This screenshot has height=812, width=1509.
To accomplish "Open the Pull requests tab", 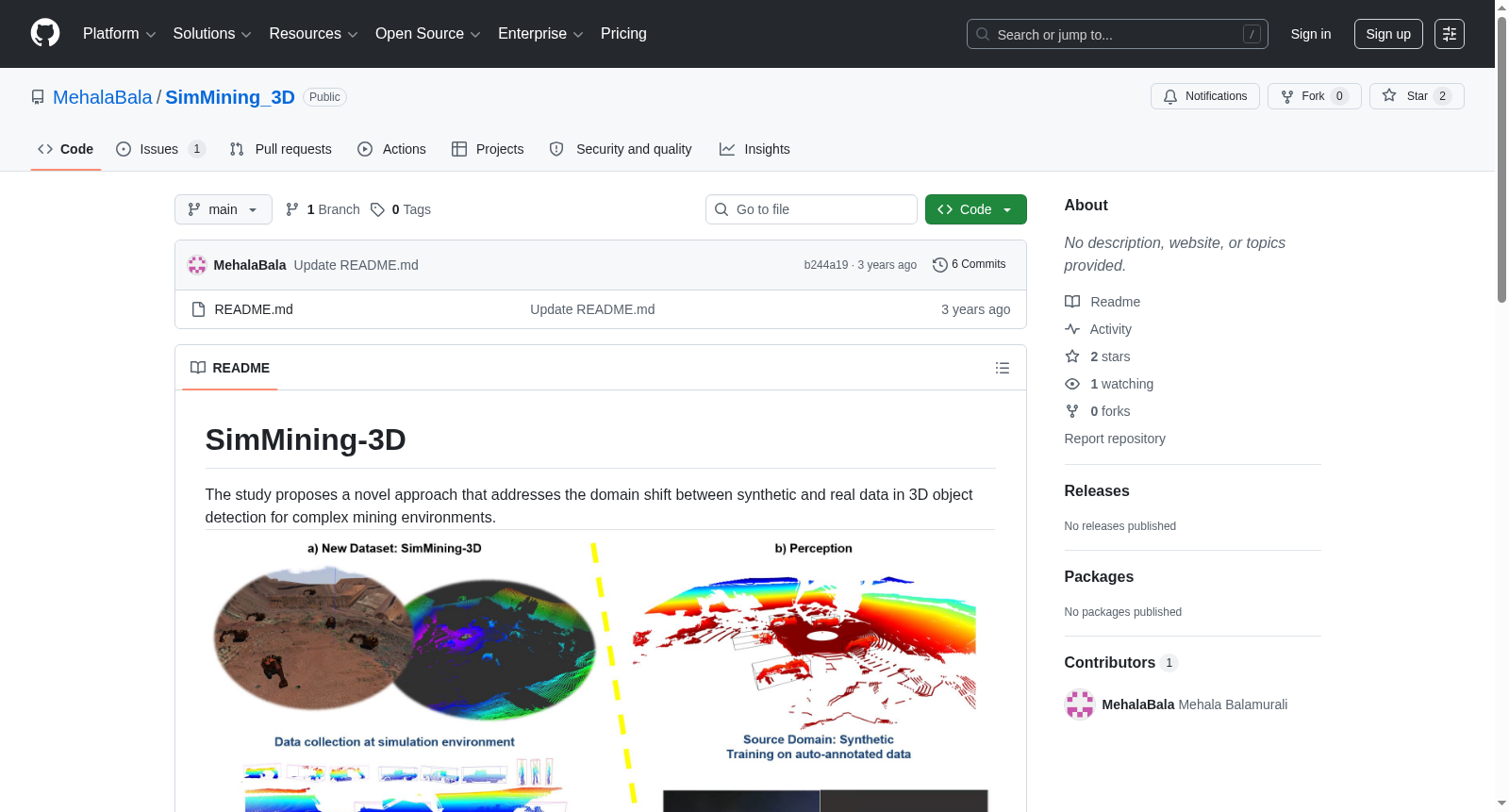I will (x=280, y=149).
